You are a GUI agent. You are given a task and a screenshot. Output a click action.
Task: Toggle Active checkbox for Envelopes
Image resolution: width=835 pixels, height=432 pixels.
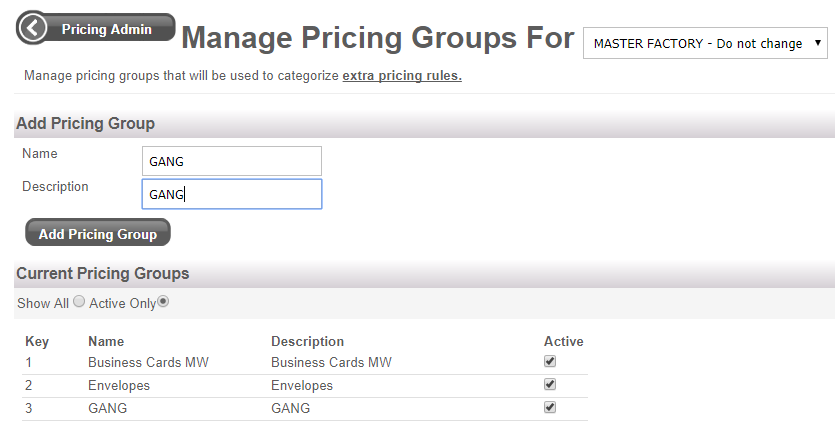550,385
